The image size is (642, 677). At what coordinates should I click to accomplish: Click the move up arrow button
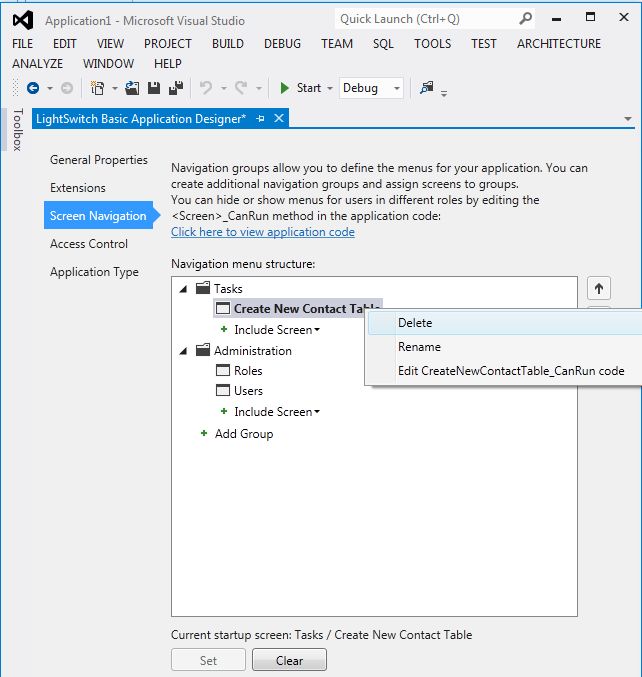click(599, 288)
